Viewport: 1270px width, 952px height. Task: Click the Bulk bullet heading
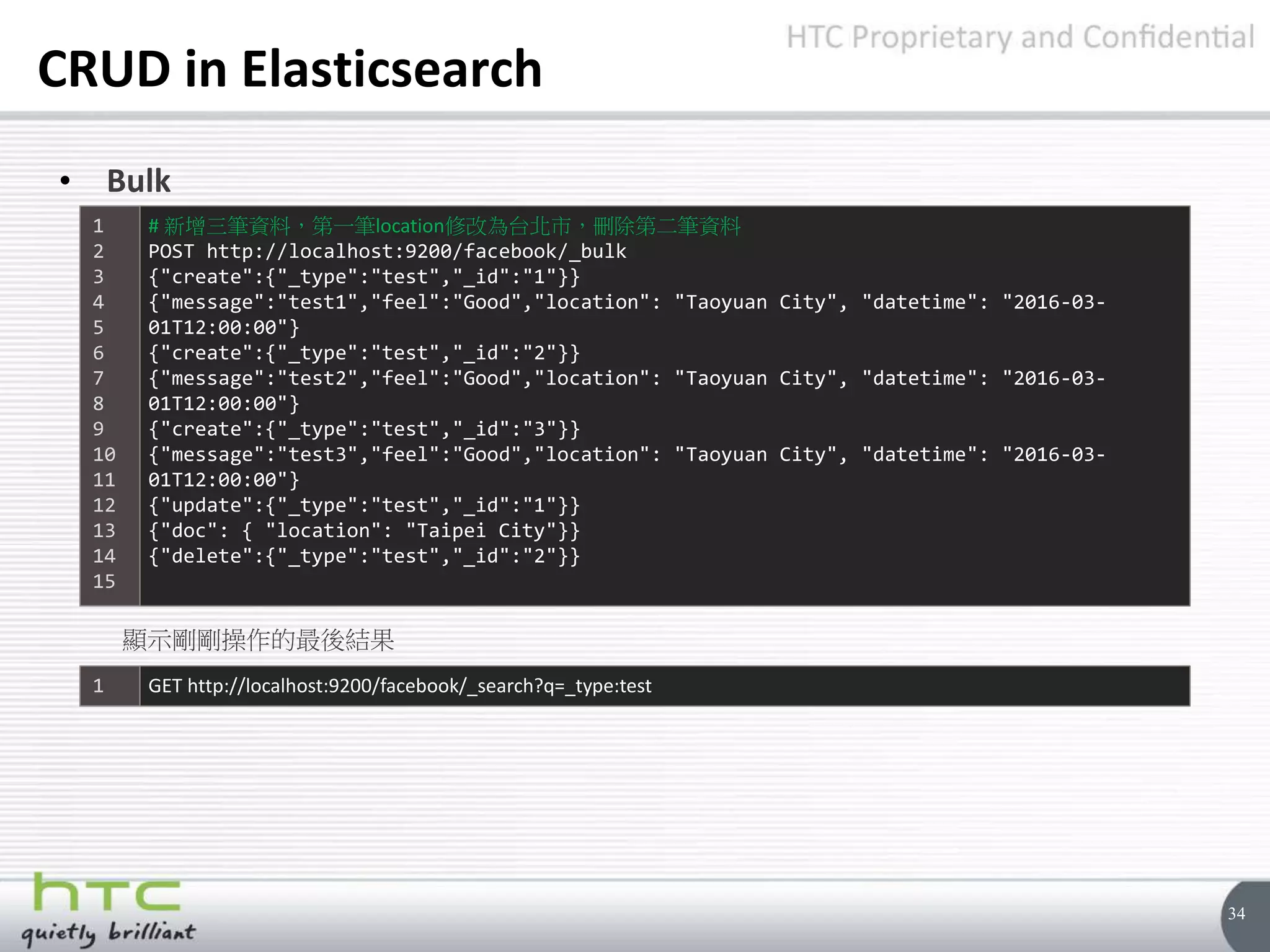(138, 181)
